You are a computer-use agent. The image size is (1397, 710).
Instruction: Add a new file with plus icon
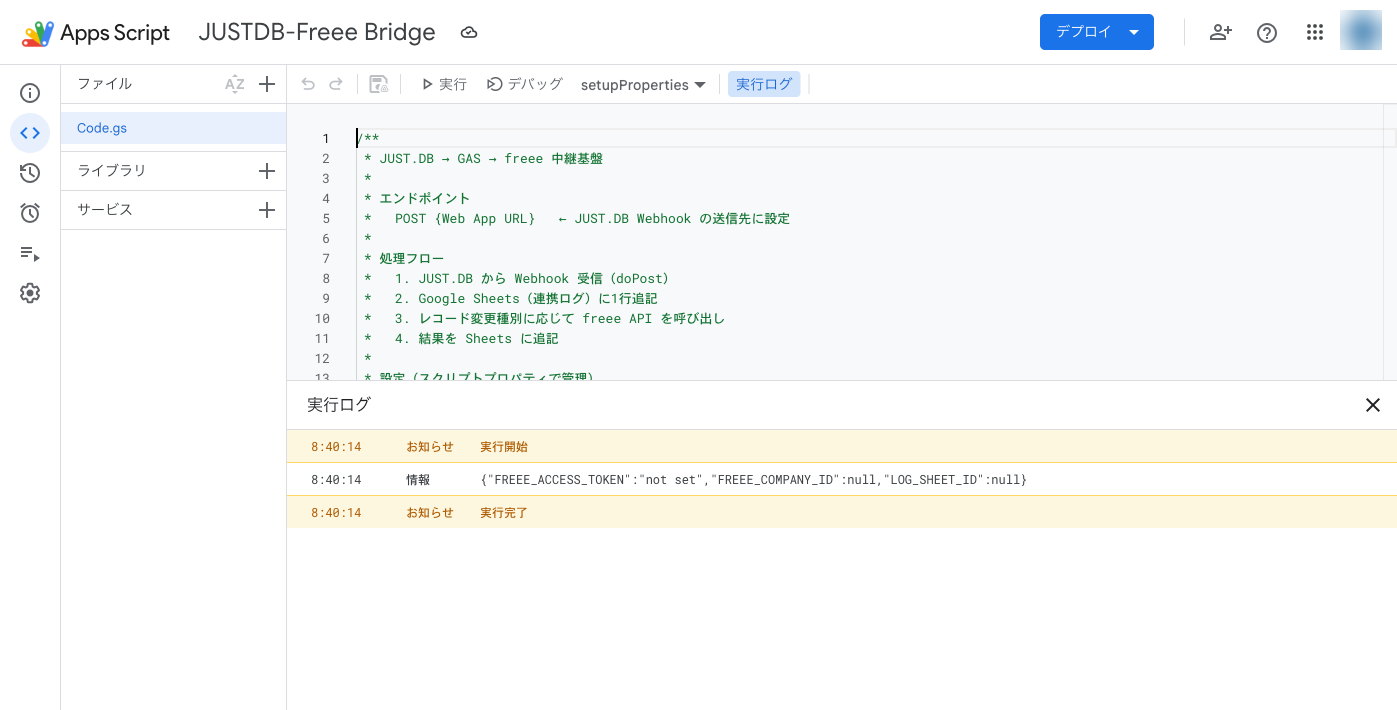point(267,85)
